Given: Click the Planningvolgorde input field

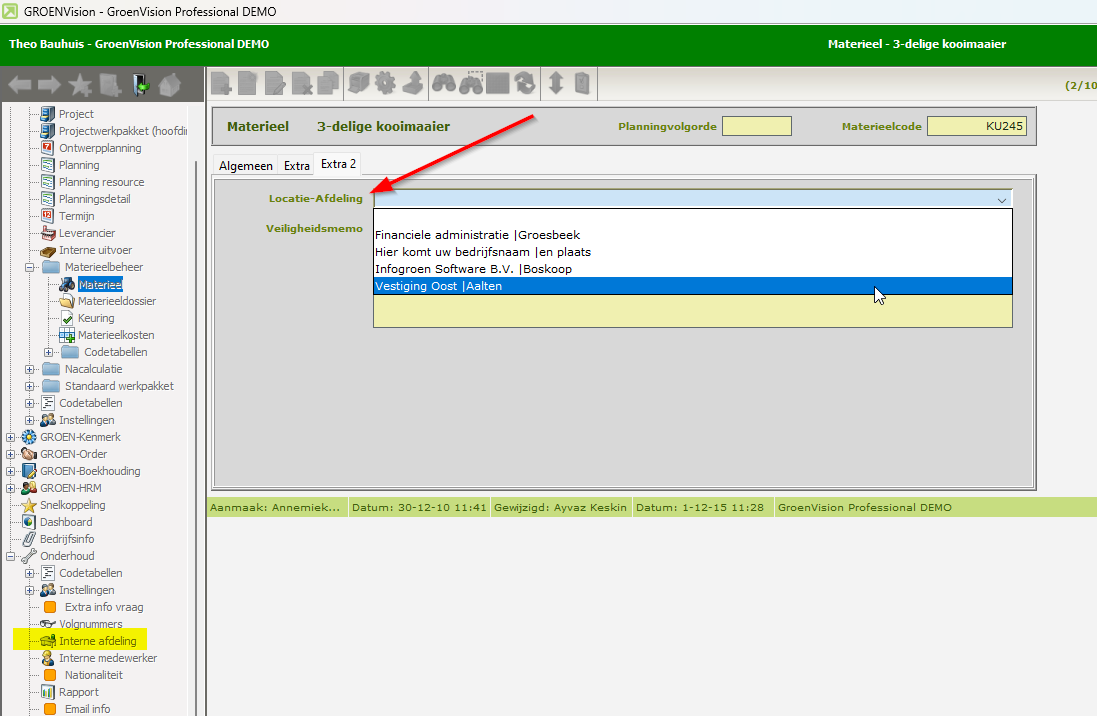Looking at the screenshot, I should 756,126.
